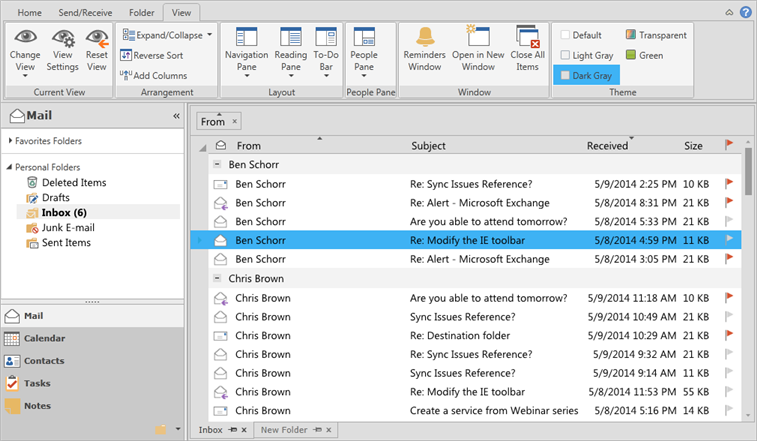This screenshot has height=441, width=757.
Task: Choose the Green theme color swatch
Action: [x=631, y=55]
